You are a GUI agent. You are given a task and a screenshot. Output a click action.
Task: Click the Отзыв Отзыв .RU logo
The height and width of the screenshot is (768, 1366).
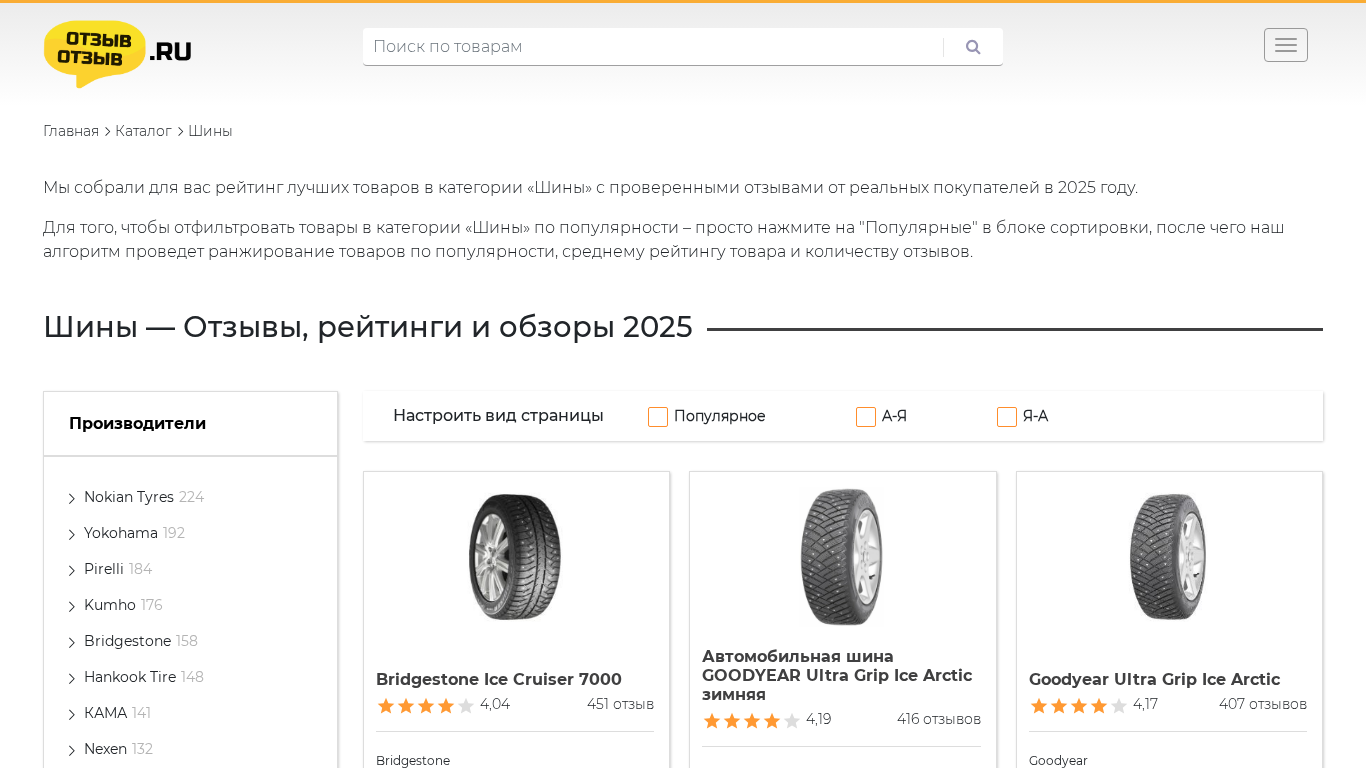118,53
